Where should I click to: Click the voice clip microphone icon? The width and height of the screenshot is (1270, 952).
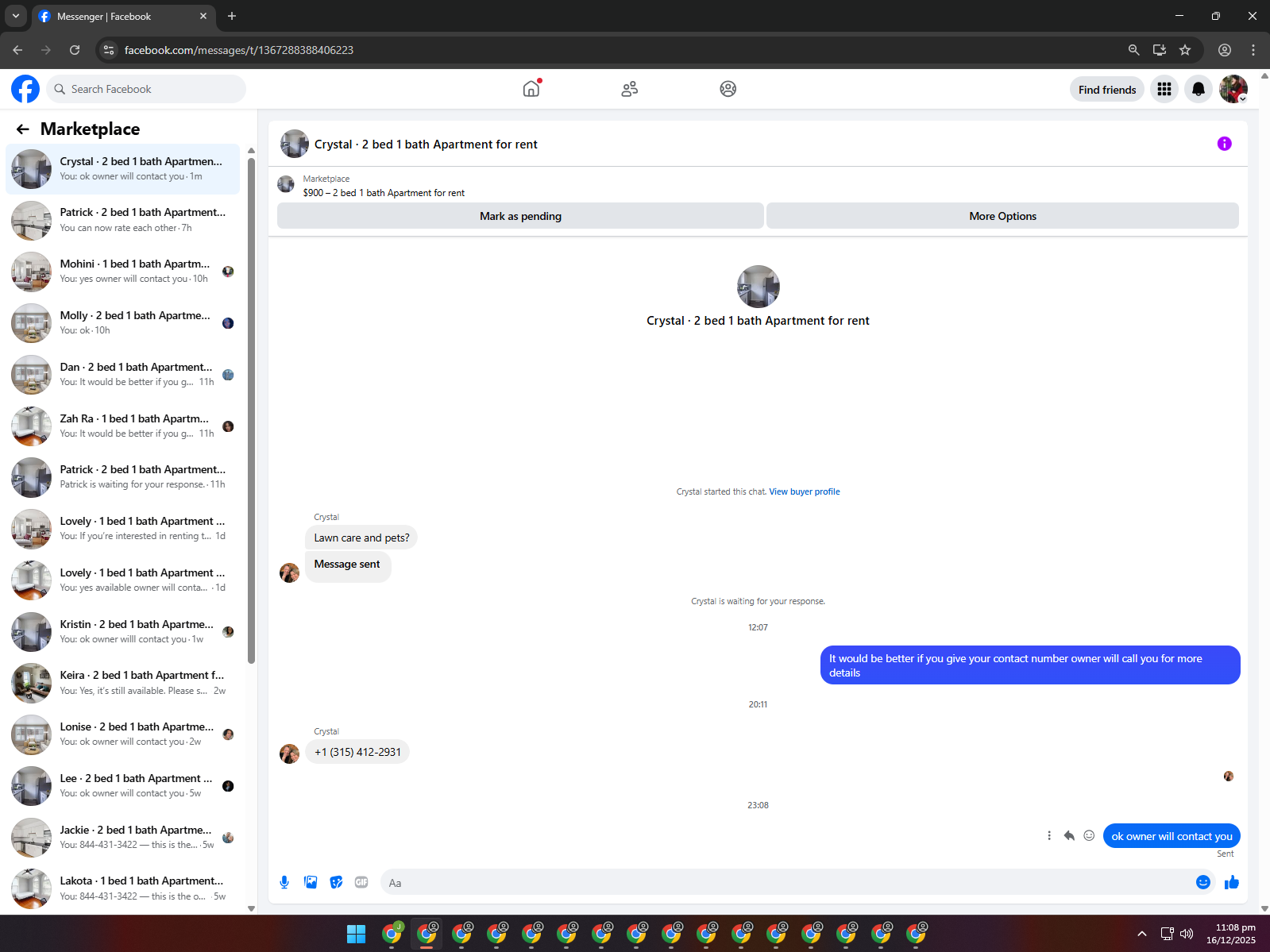(x=284, y=882)
